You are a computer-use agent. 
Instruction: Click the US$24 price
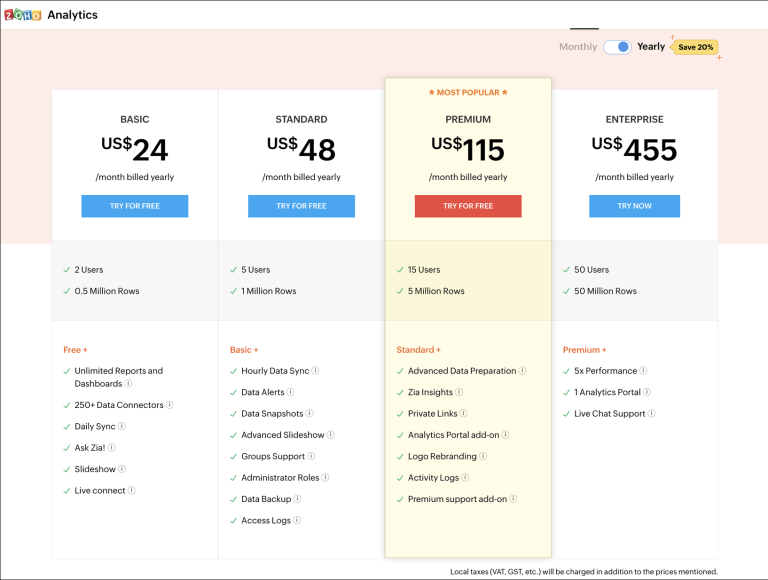135,149
